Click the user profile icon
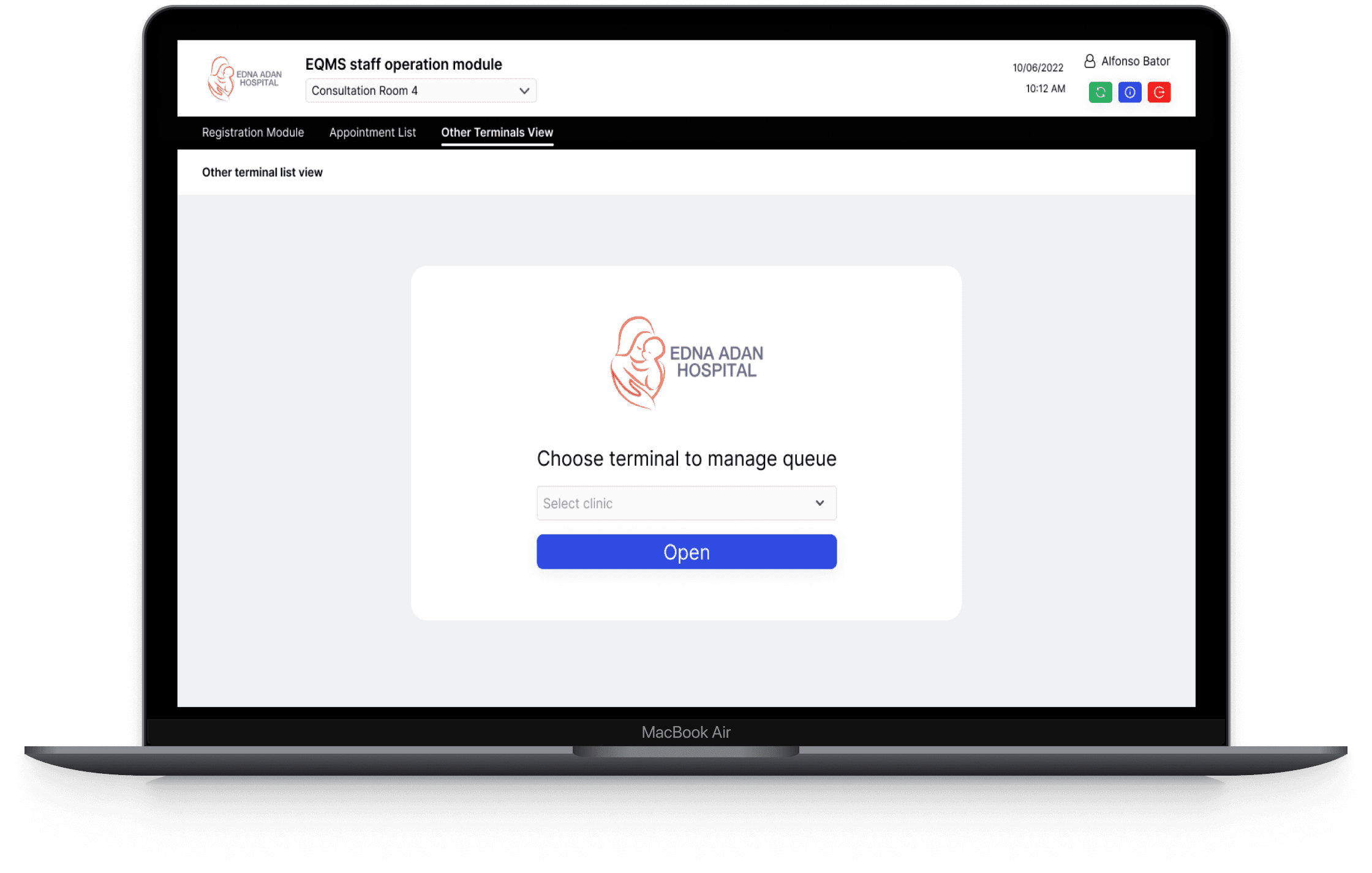Viewport: 1372px width, 873px height. 1090,61
